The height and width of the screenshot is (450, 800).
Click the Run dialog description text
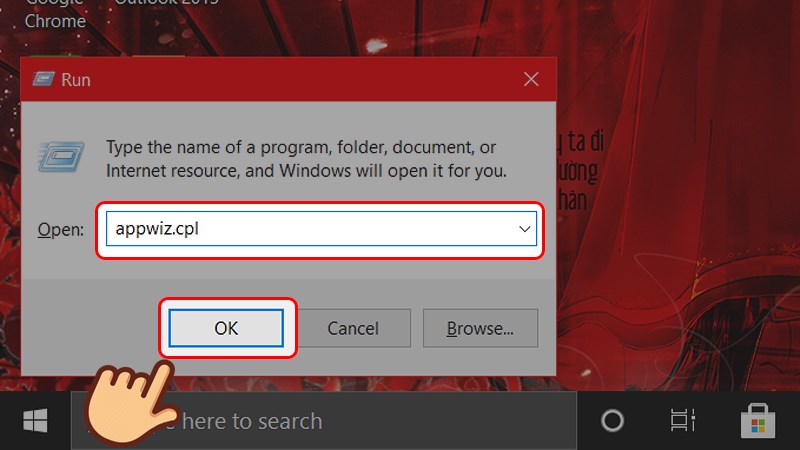[306, 159]
